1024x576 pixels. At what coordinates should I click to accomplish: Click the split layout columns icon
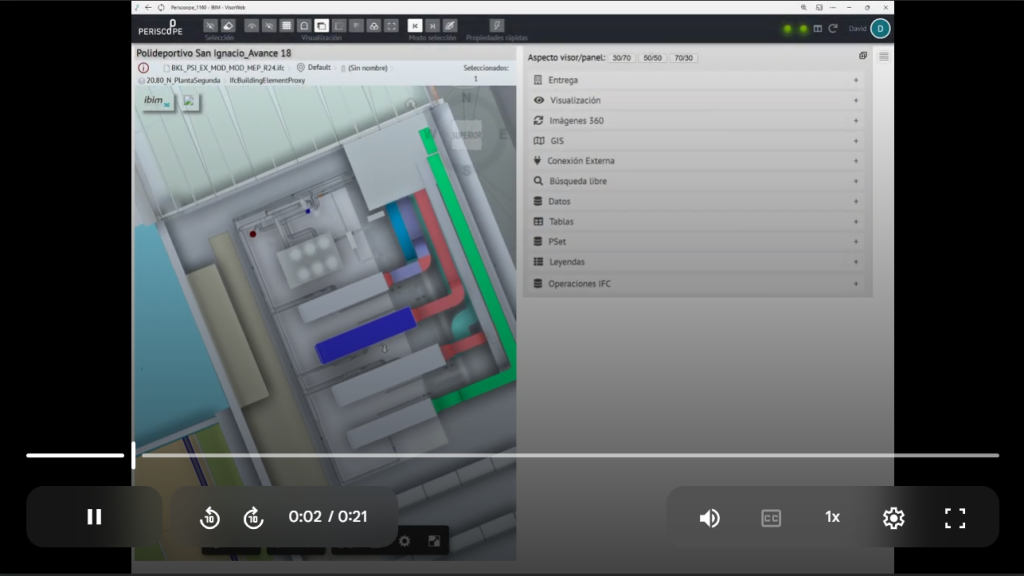817,29
